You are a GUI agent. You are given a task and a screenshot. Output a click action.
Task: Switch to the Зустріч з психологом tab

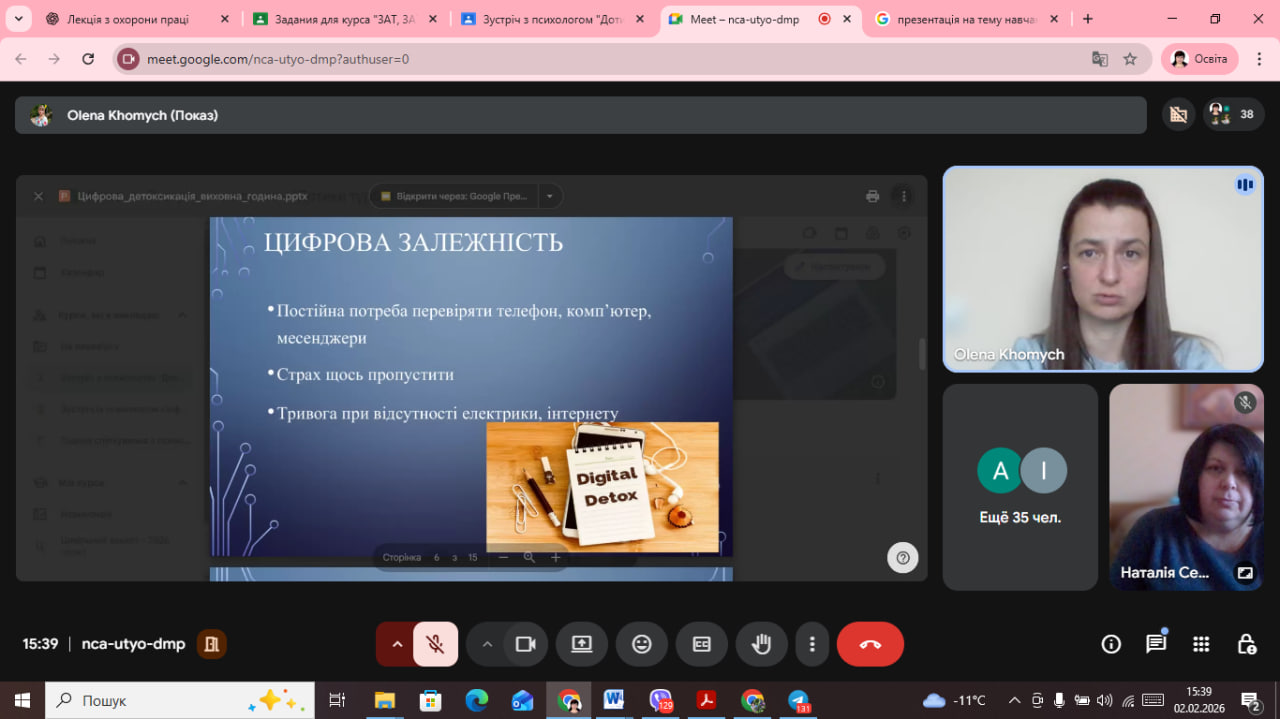(x=545, y=19)
